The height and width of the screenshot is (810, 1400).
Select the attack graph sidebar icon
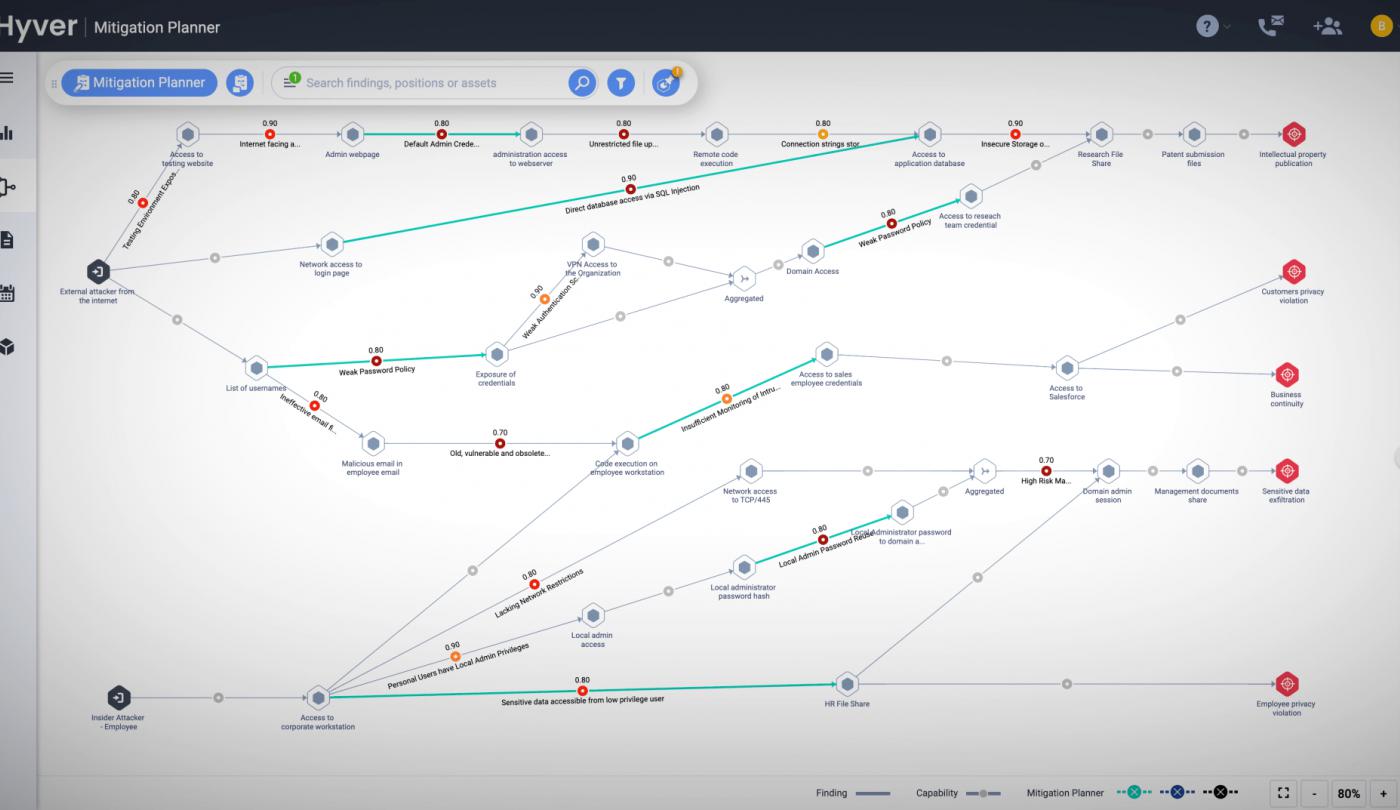coord(8,186)
